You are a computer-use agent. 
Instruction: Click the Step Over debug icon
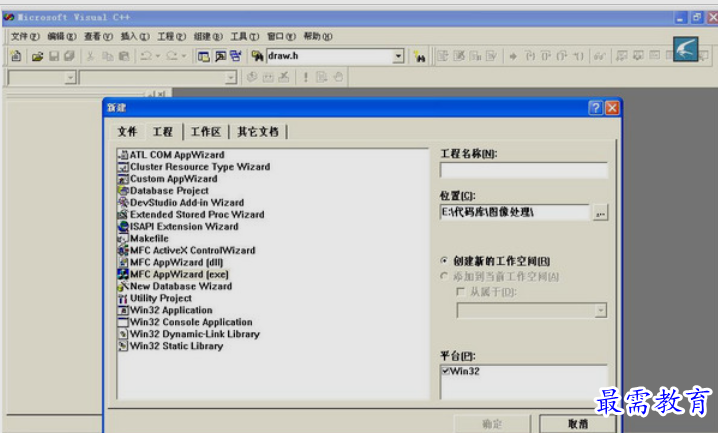coord(546,56)
